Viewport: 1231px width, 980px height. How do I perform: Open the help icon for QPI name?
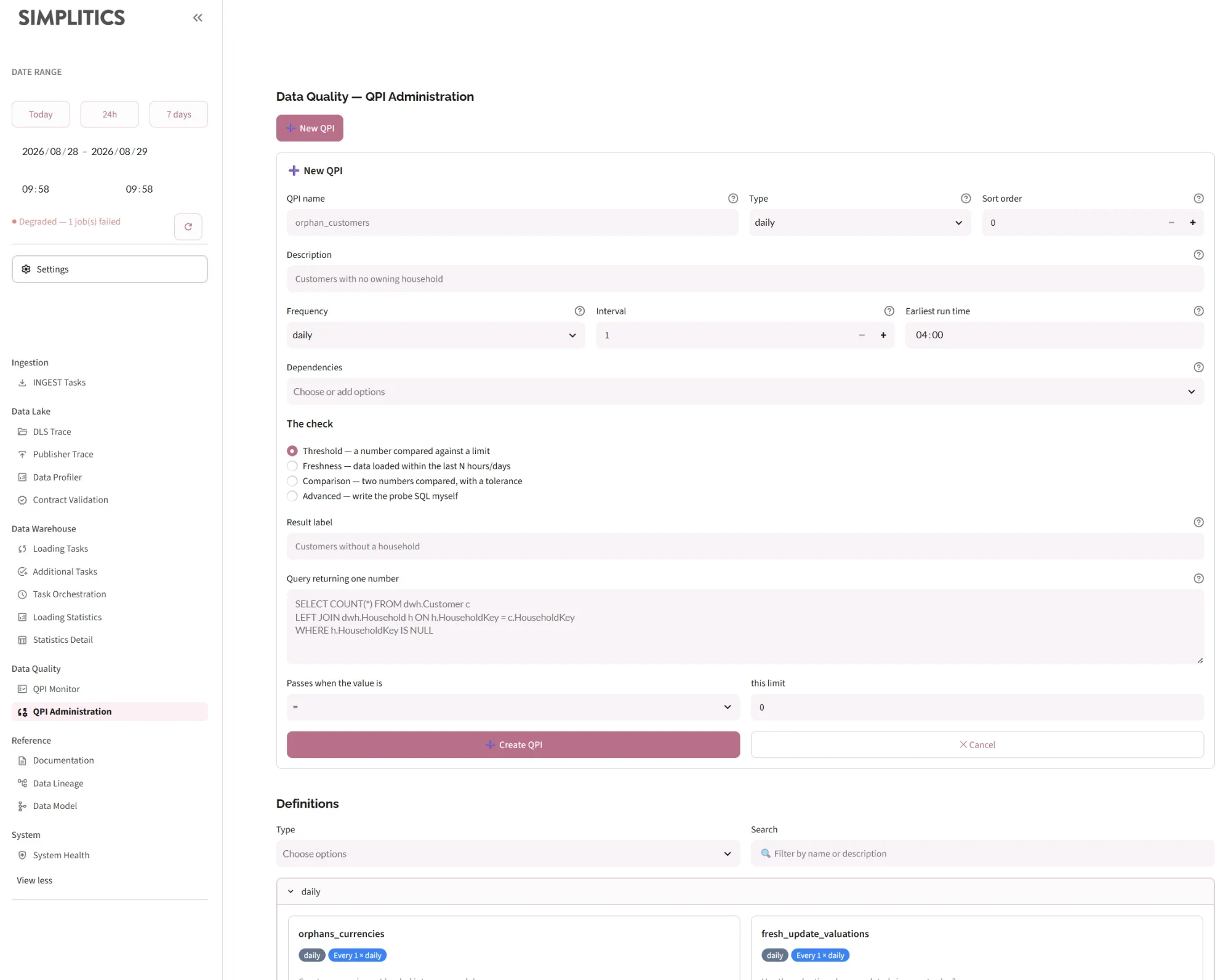point(732,198)
